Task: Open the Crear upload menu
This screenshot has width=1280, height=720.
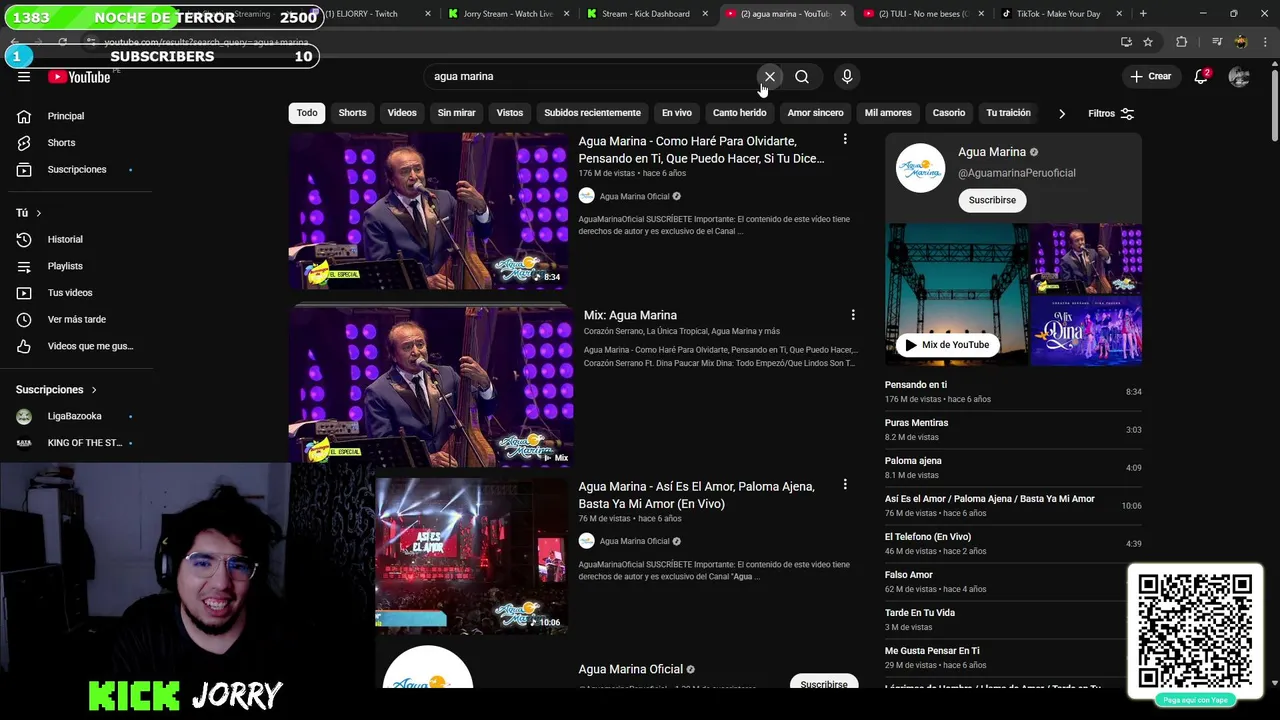Action: click(1150, 77)
